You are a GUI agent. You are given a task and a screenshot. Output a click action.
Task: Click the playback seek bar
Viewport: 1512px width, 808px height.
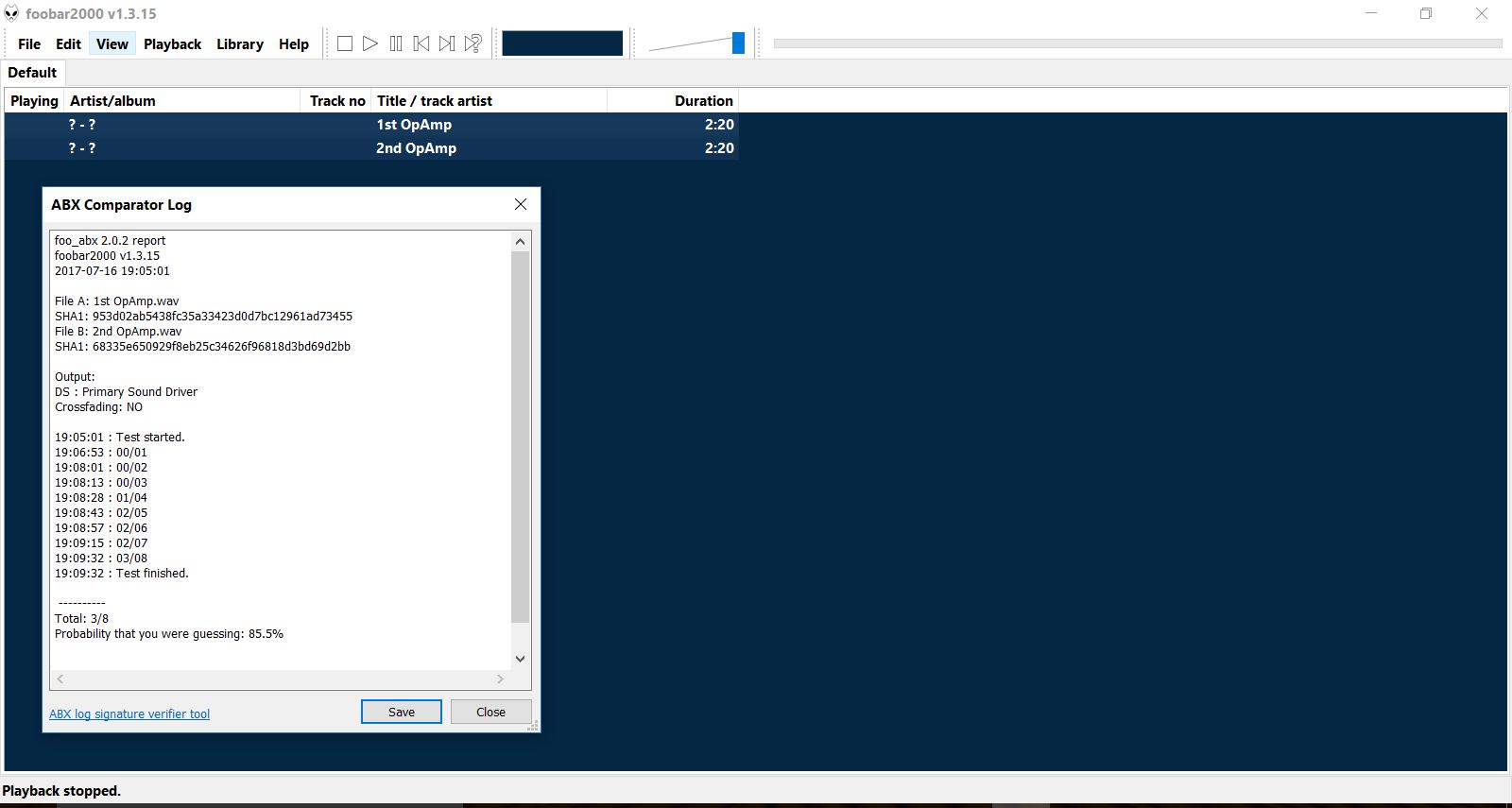pos(1138,43)
